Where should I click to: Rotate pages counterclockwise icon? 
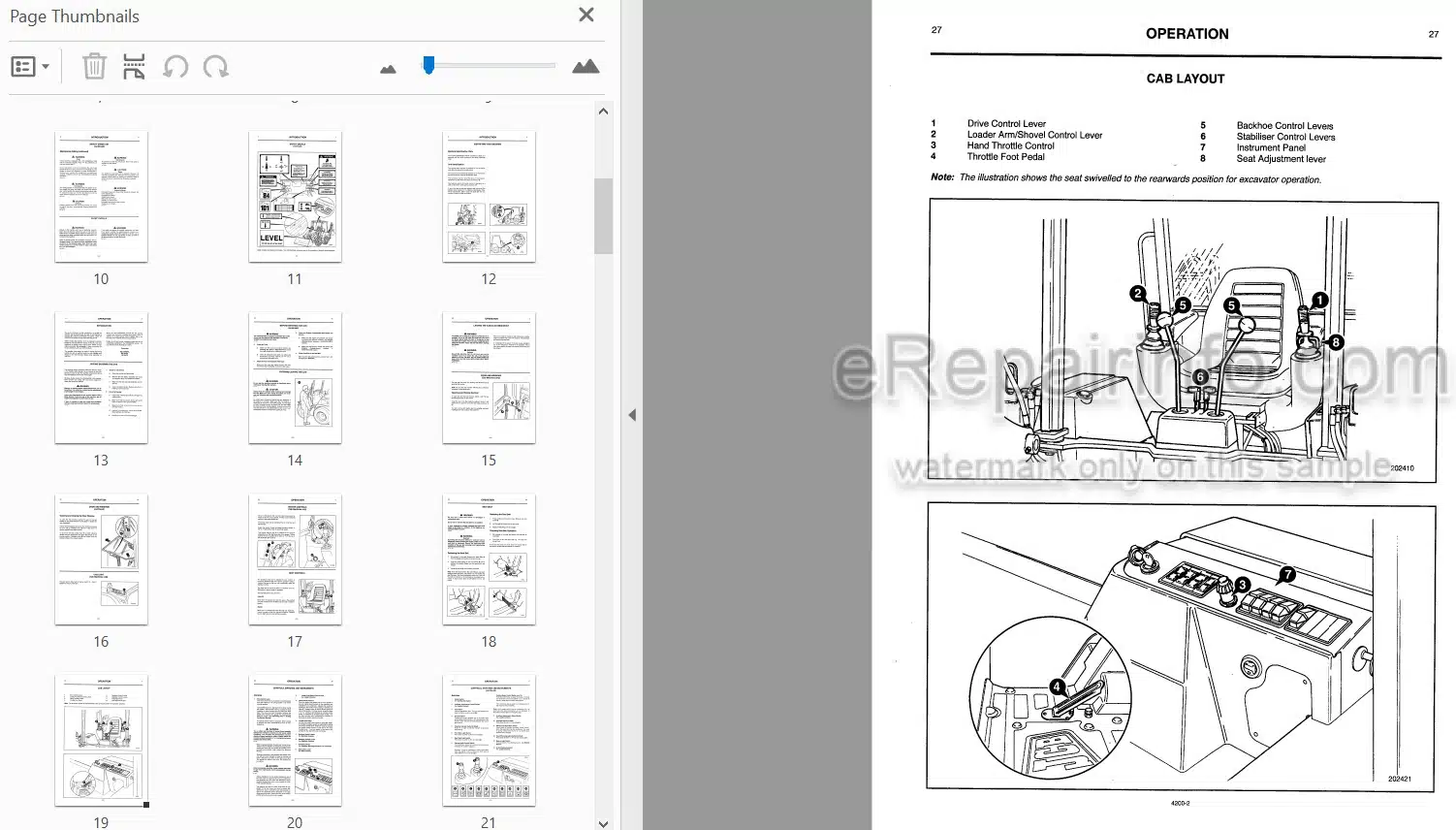175,67
